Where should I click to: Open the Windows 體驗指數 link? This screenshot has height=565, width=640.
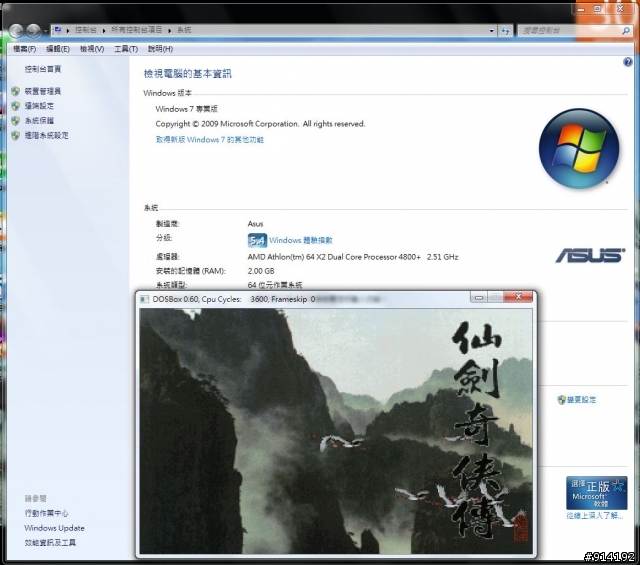click(301, 240)
